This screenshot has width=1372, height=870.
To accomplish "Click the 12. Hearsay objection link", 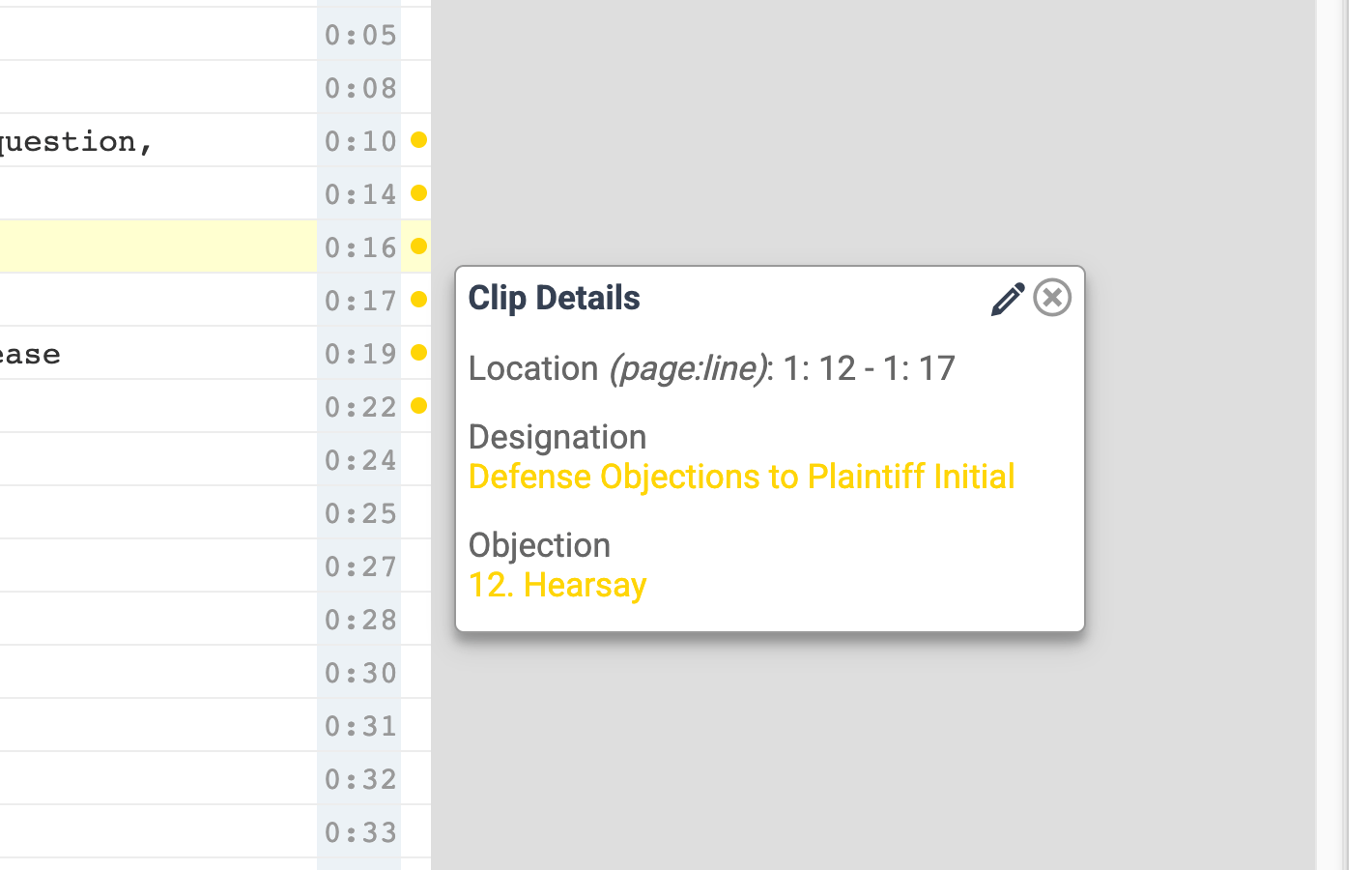I will (557, 585).
